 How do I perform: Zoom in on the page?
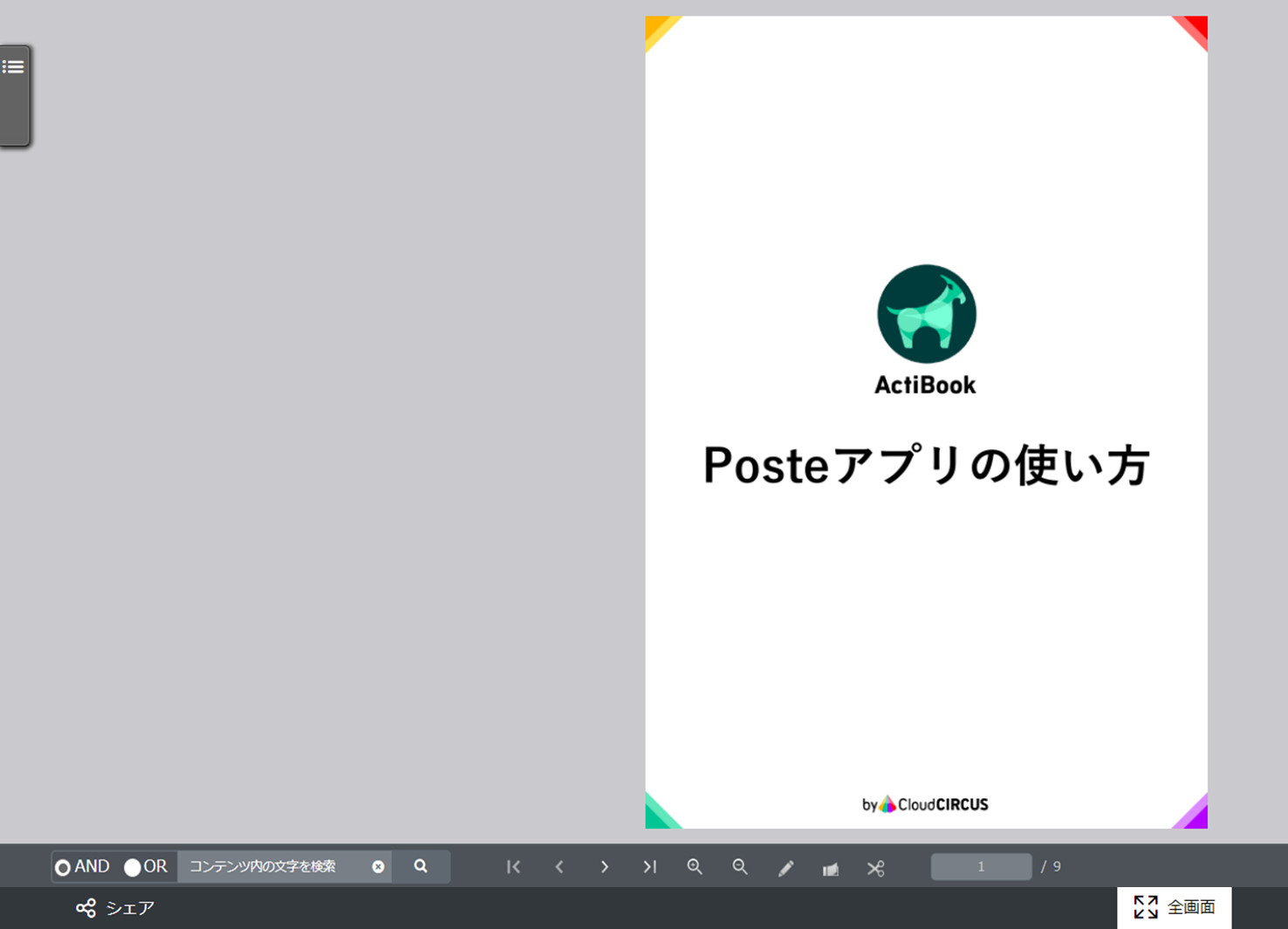695,867
